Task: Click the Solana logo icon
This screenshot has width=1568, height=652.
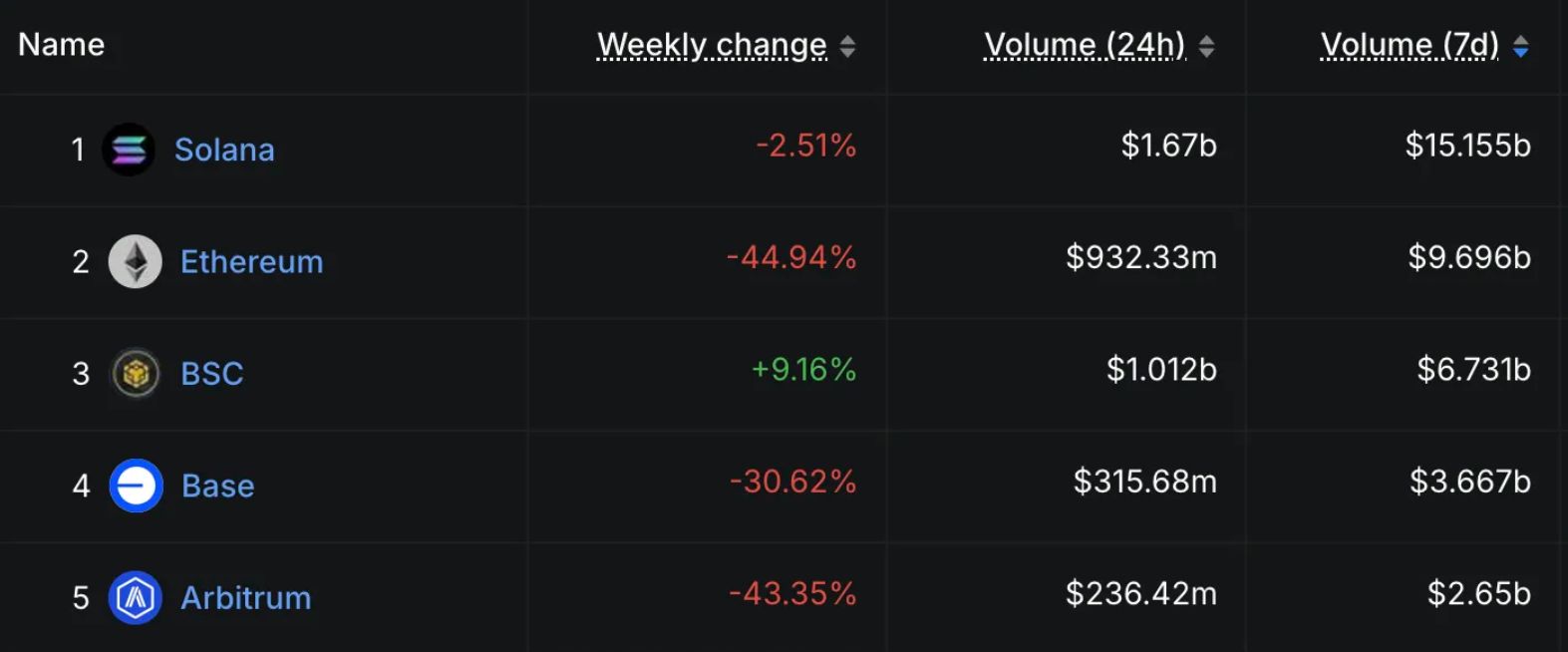Action: click(x=129, y=150)
